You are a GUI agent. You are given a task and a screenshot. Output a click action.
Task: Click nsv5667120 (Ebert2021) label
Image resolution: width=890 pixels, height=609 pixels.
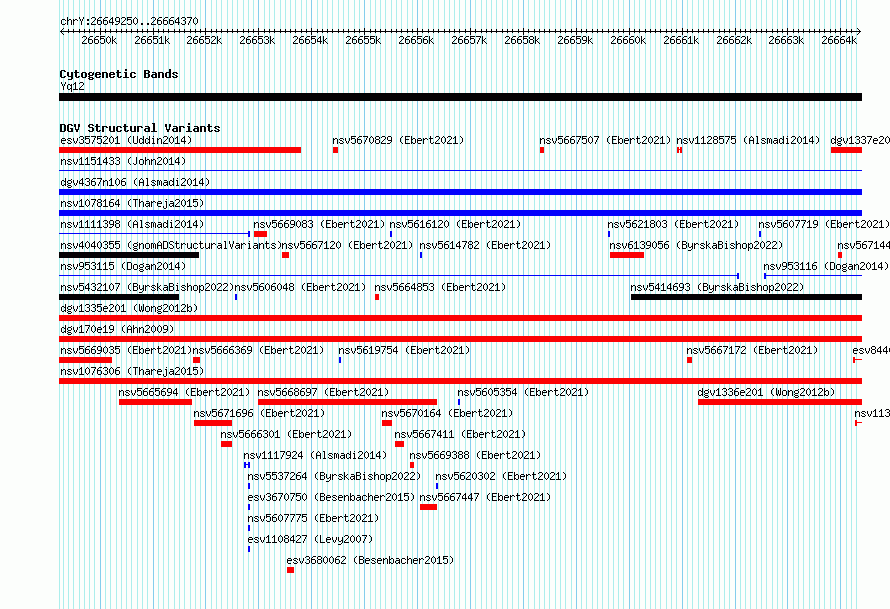coord(347,245)
